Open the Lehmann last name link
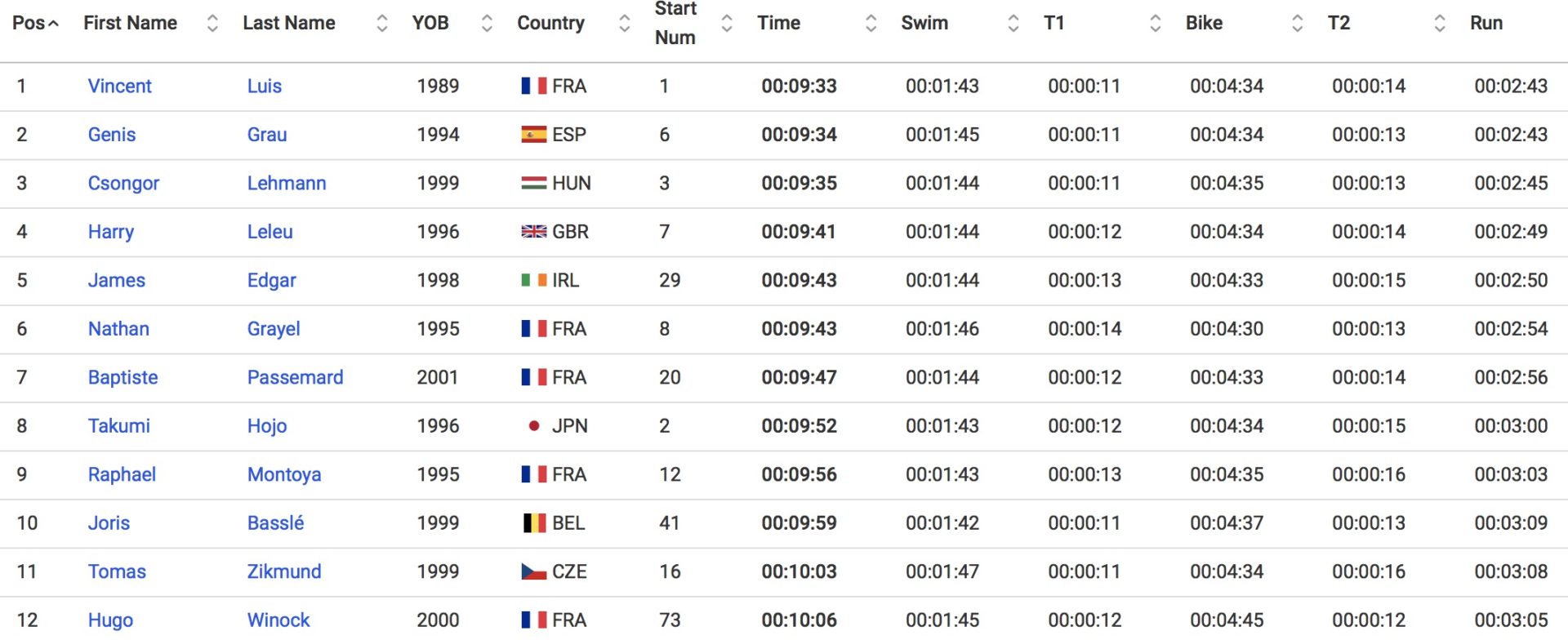Viewport: 1568px width, 640px height. pos(287,183)
